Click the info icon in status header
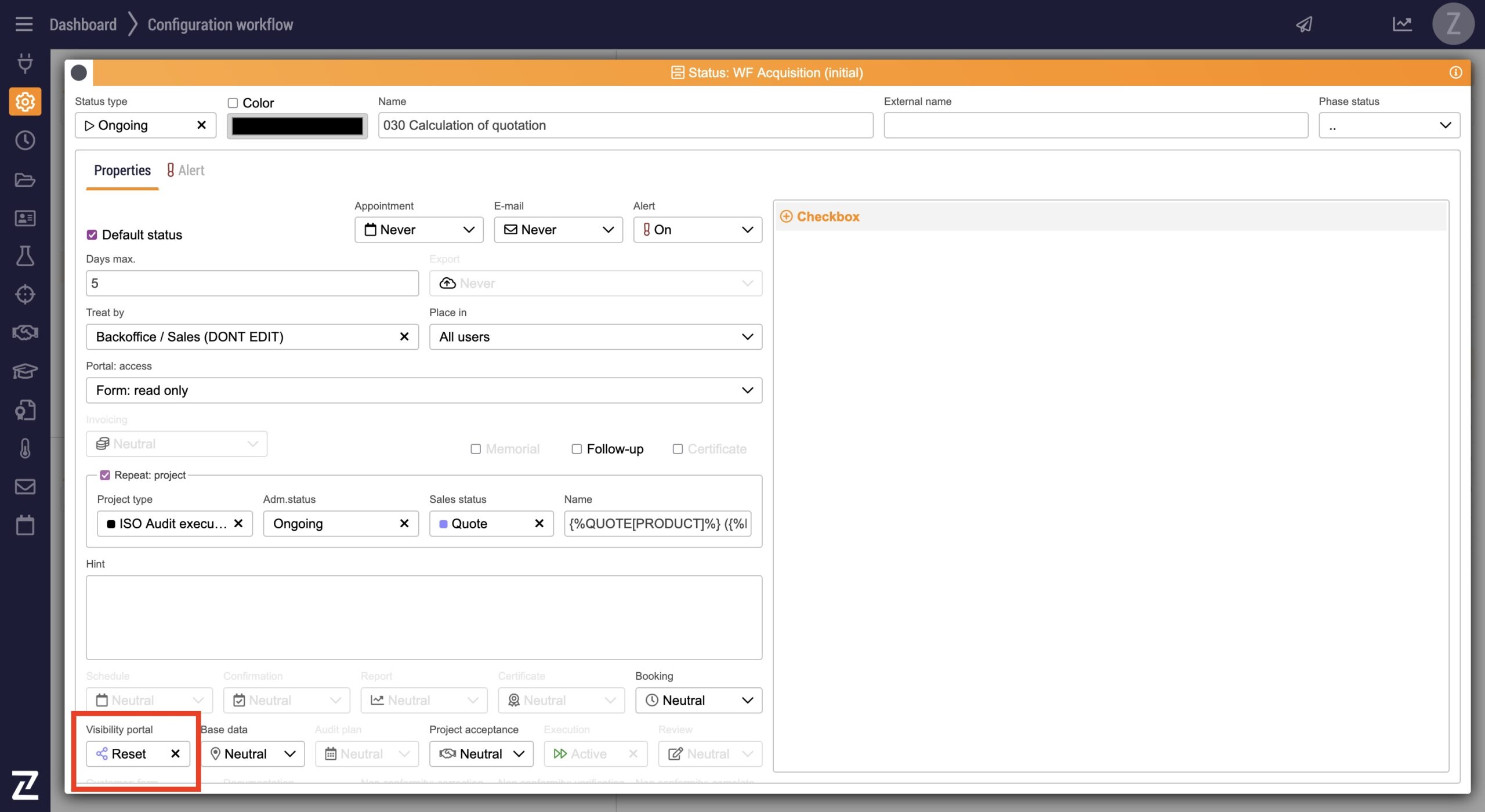Image resolution: width=1485 pixels, height=812 pixels. tap(1455, 72)
